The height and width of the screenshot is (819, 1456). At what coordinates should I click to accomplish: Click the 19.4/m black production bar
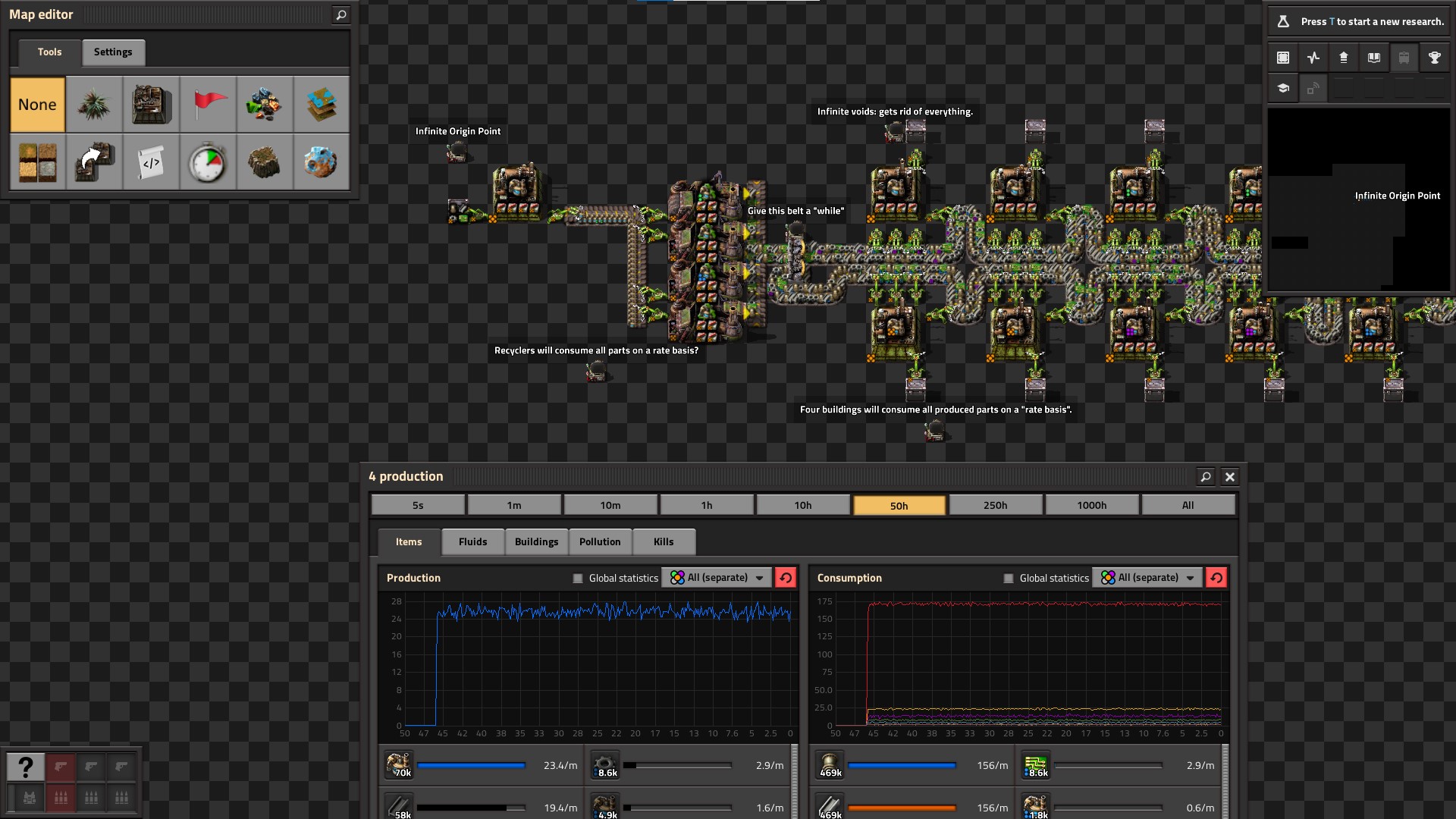tap(471, 808)
